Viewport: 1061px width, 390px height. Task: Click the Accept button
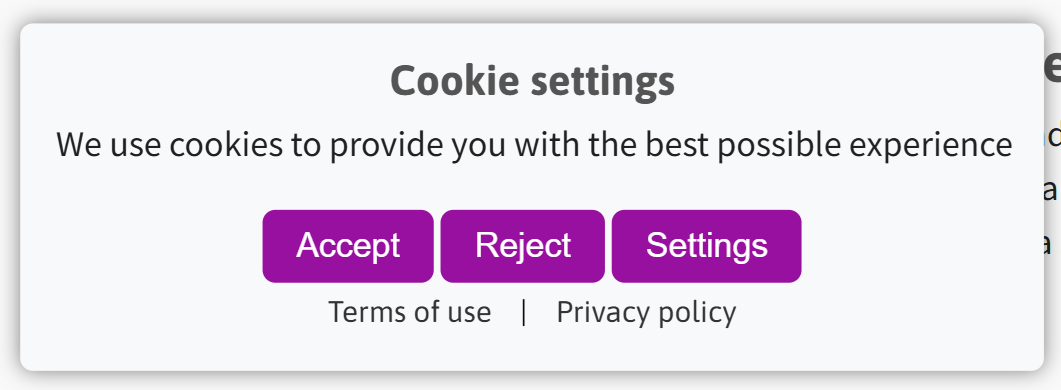tap(348, 246)
